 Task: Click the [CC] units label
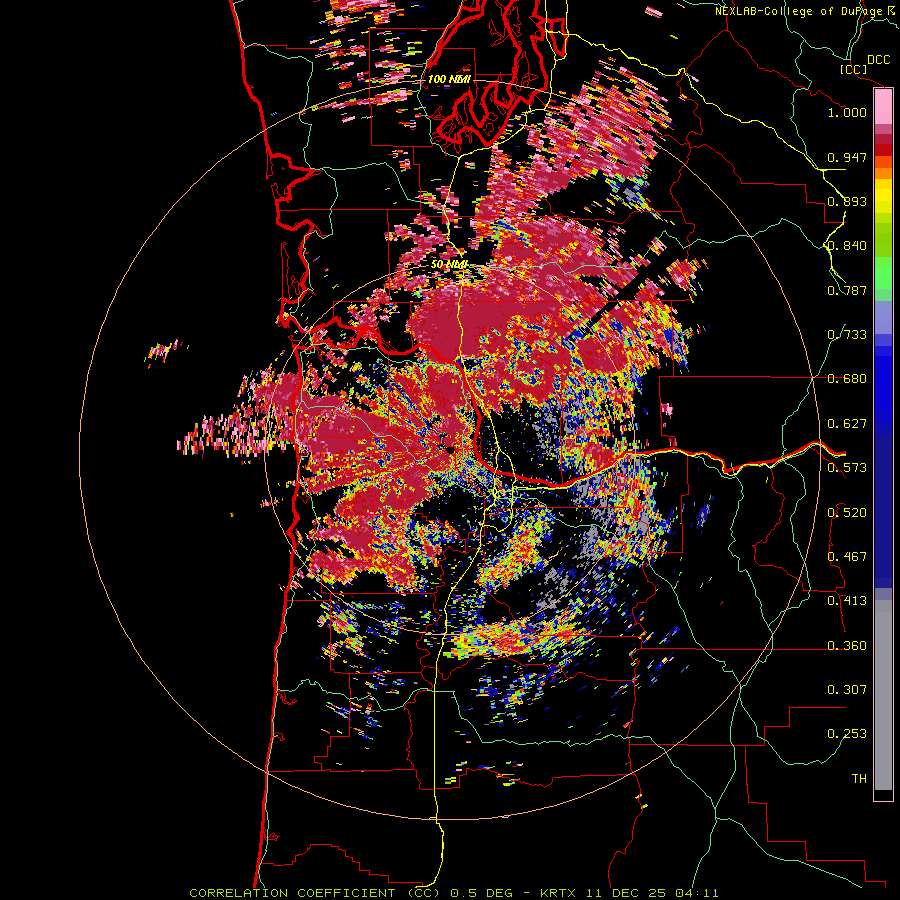click(854, 69)
